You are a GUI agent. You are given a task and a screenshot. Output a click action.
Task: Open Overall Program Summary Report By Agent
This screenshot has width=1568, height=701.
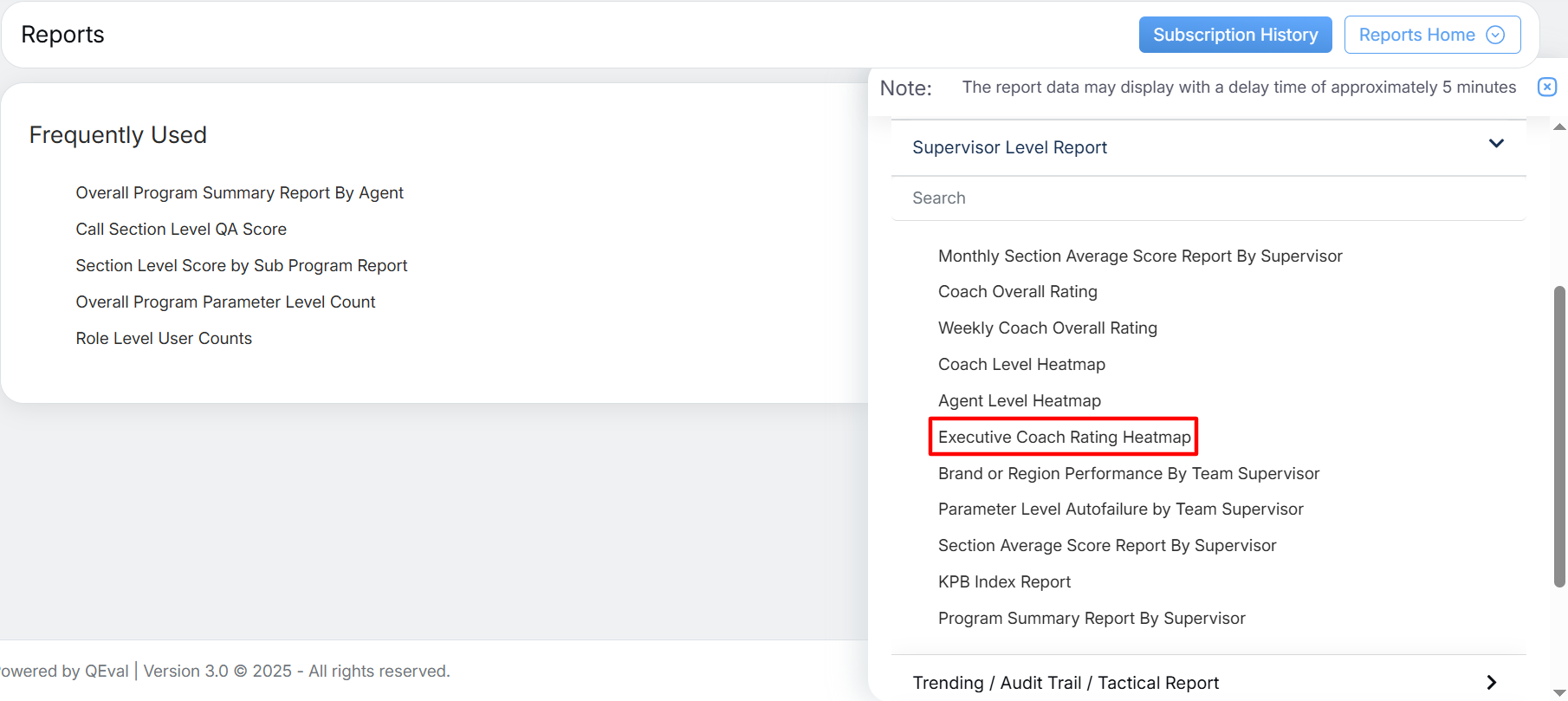click(239, 193)
